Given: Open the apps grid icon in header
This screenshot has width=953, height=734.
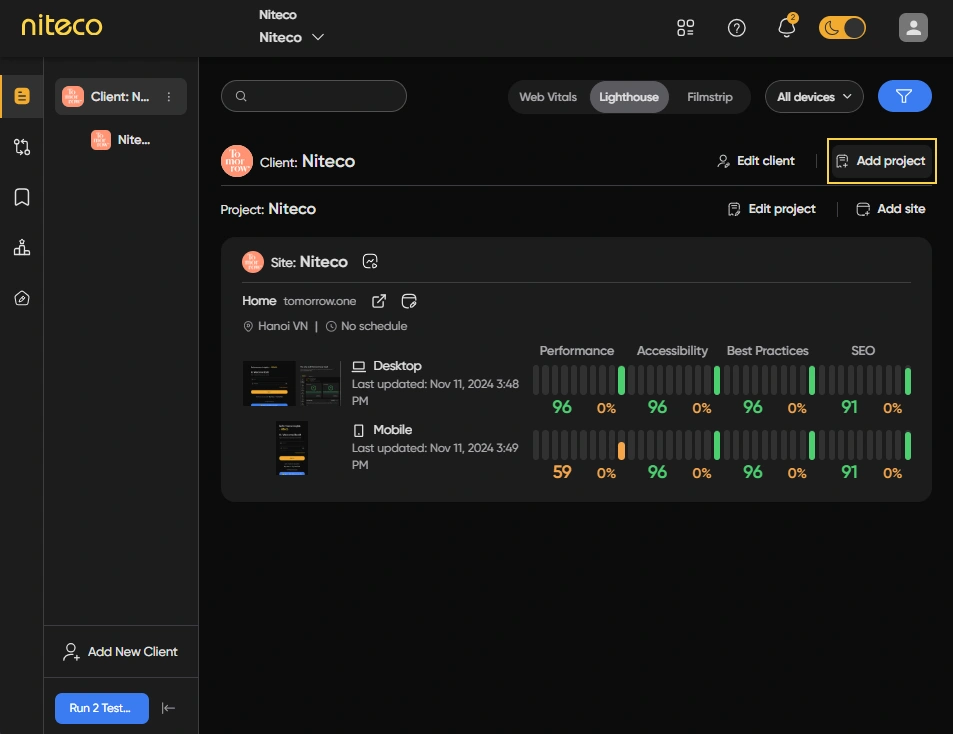Looking at the screenshot, I should 686,28.
